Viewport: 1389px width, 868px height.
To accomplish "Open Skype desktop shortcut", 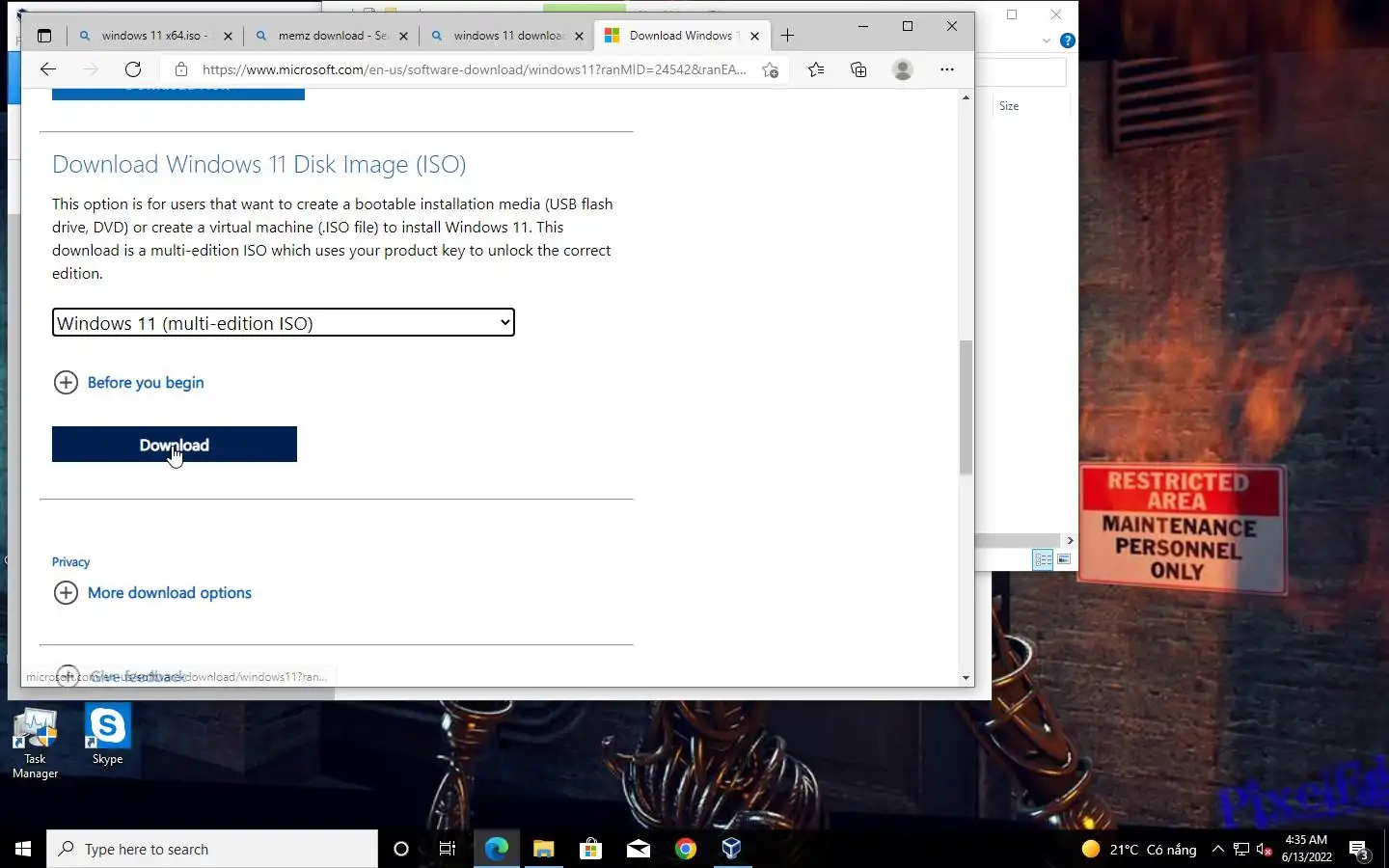I will click(x=107, y=737).
